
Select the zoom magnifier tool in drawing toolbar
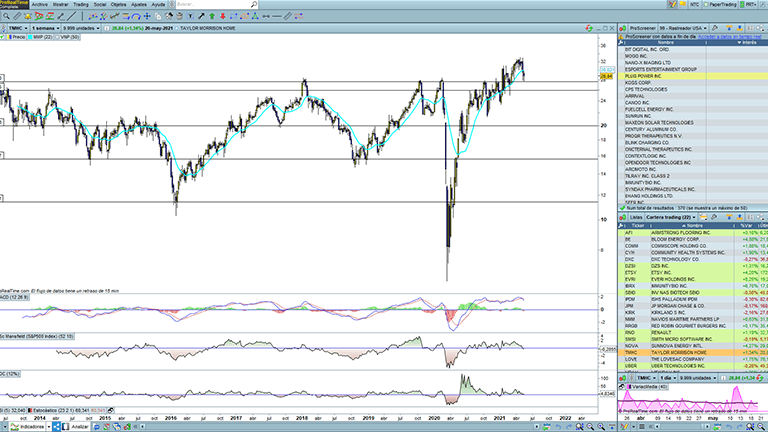(6, 16)
